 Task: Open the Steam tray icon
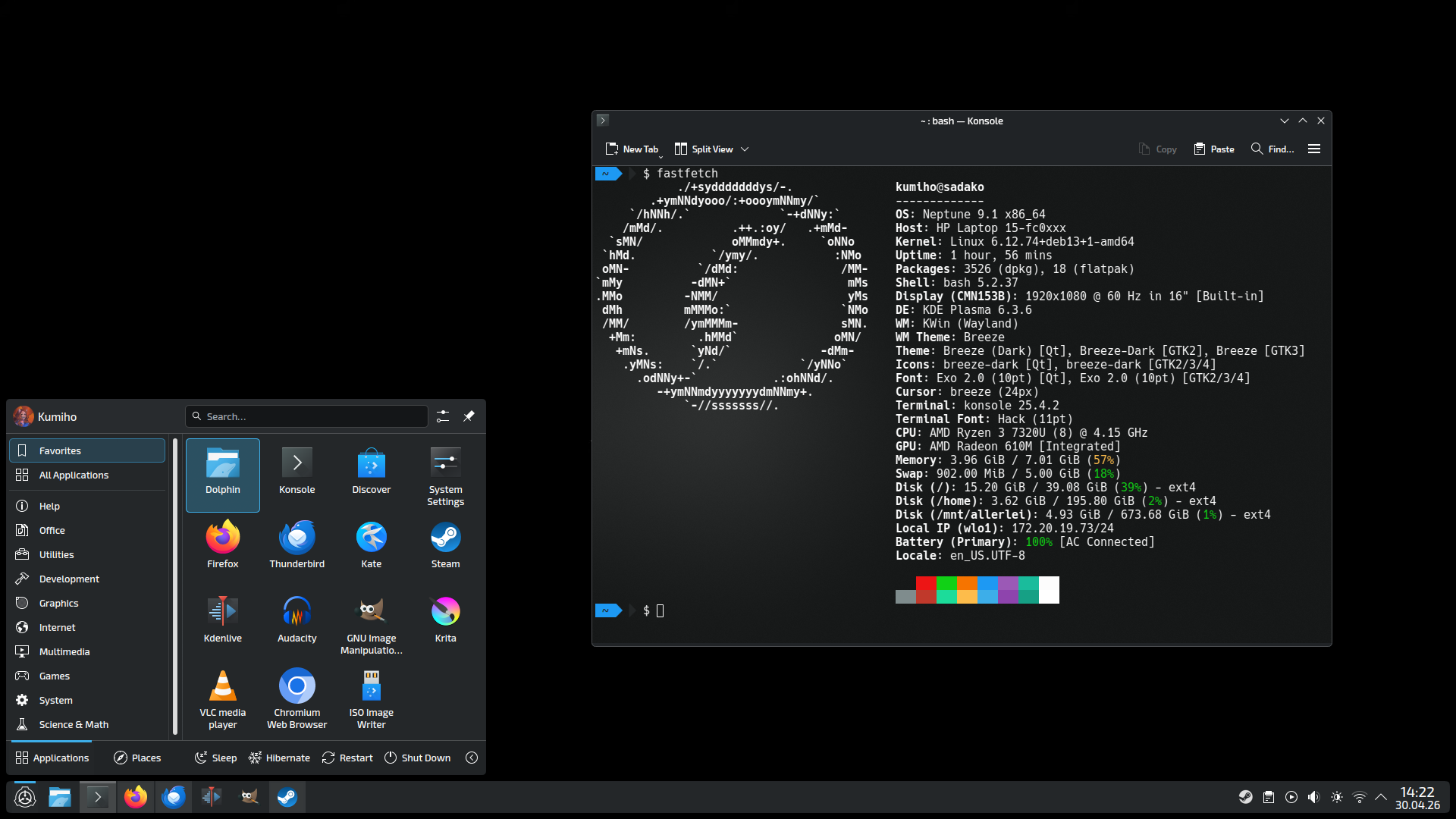1246,797
